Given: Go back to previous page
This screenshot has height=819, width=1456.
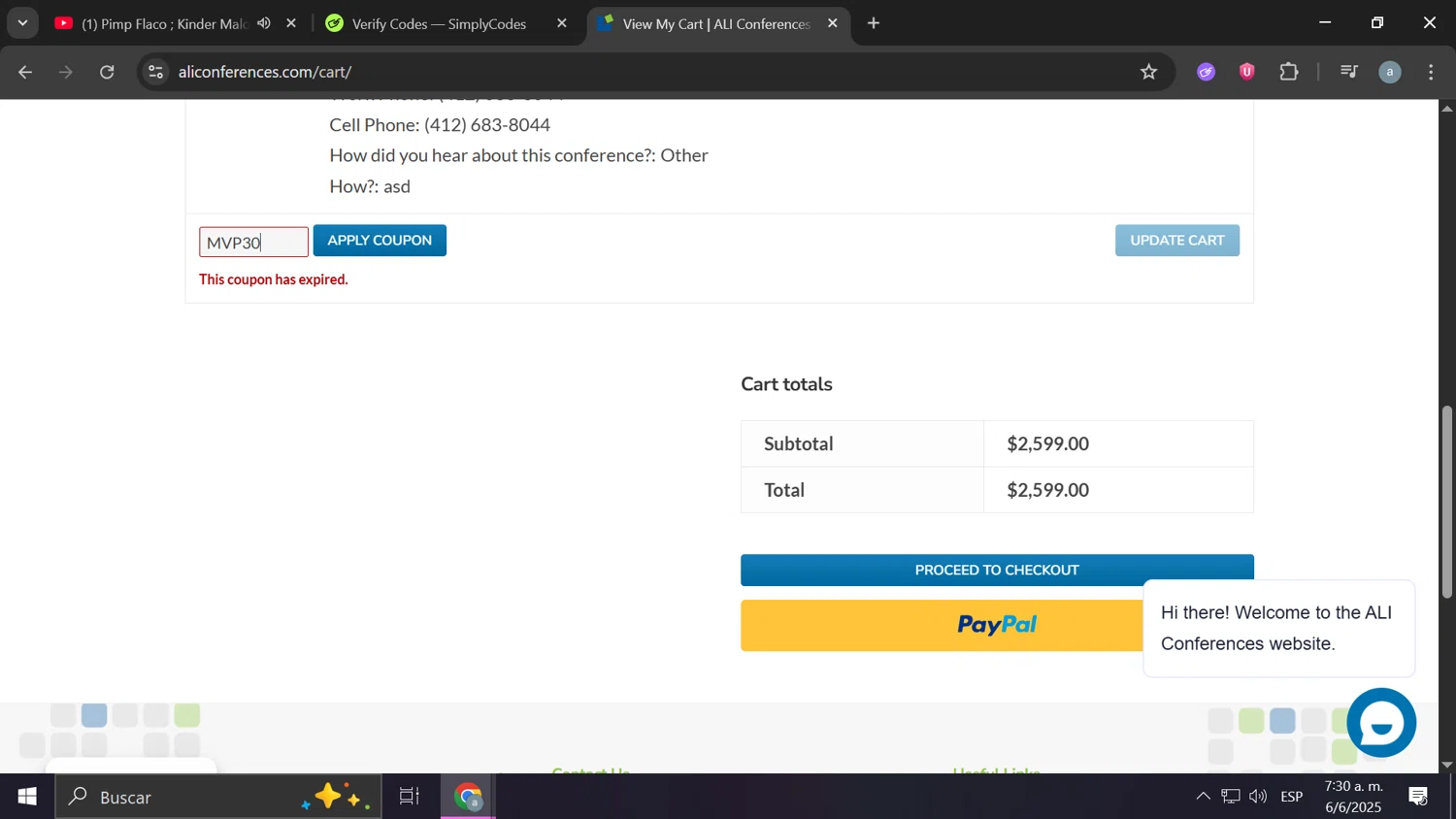Looking at the screenshot, I should [26, 72].
